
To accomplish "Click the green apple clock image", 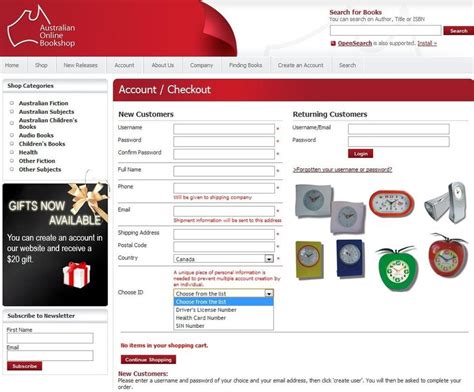I will (397, 268).
